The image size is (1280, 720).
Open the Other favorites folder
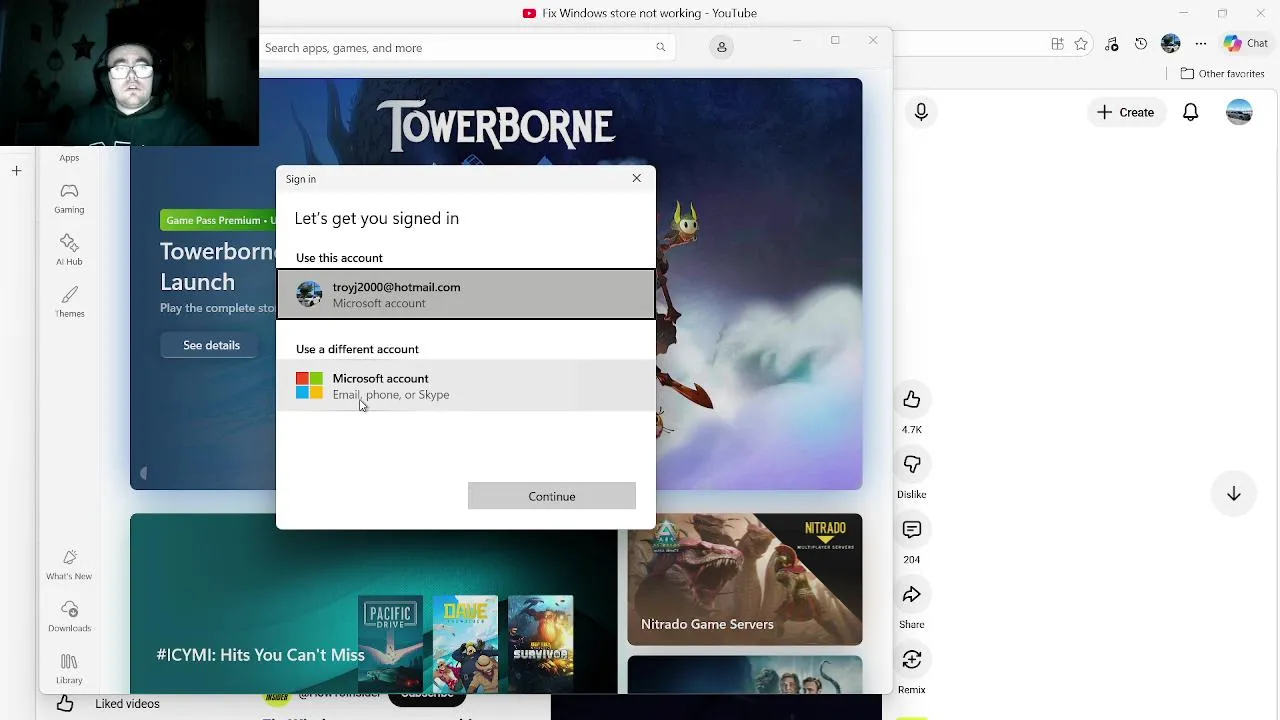1223,73
